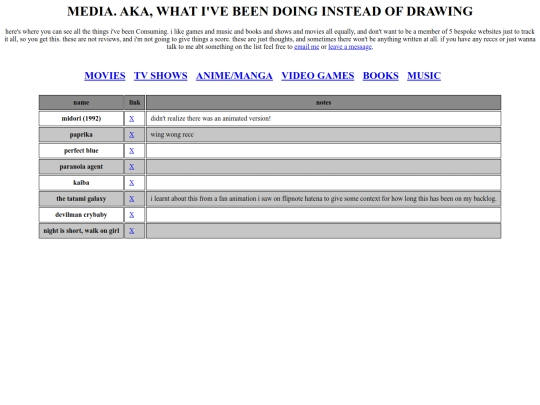
Task: Select 'night is short, walk on girl' cell
Action: pyautogui.click(x=81, y=231)
